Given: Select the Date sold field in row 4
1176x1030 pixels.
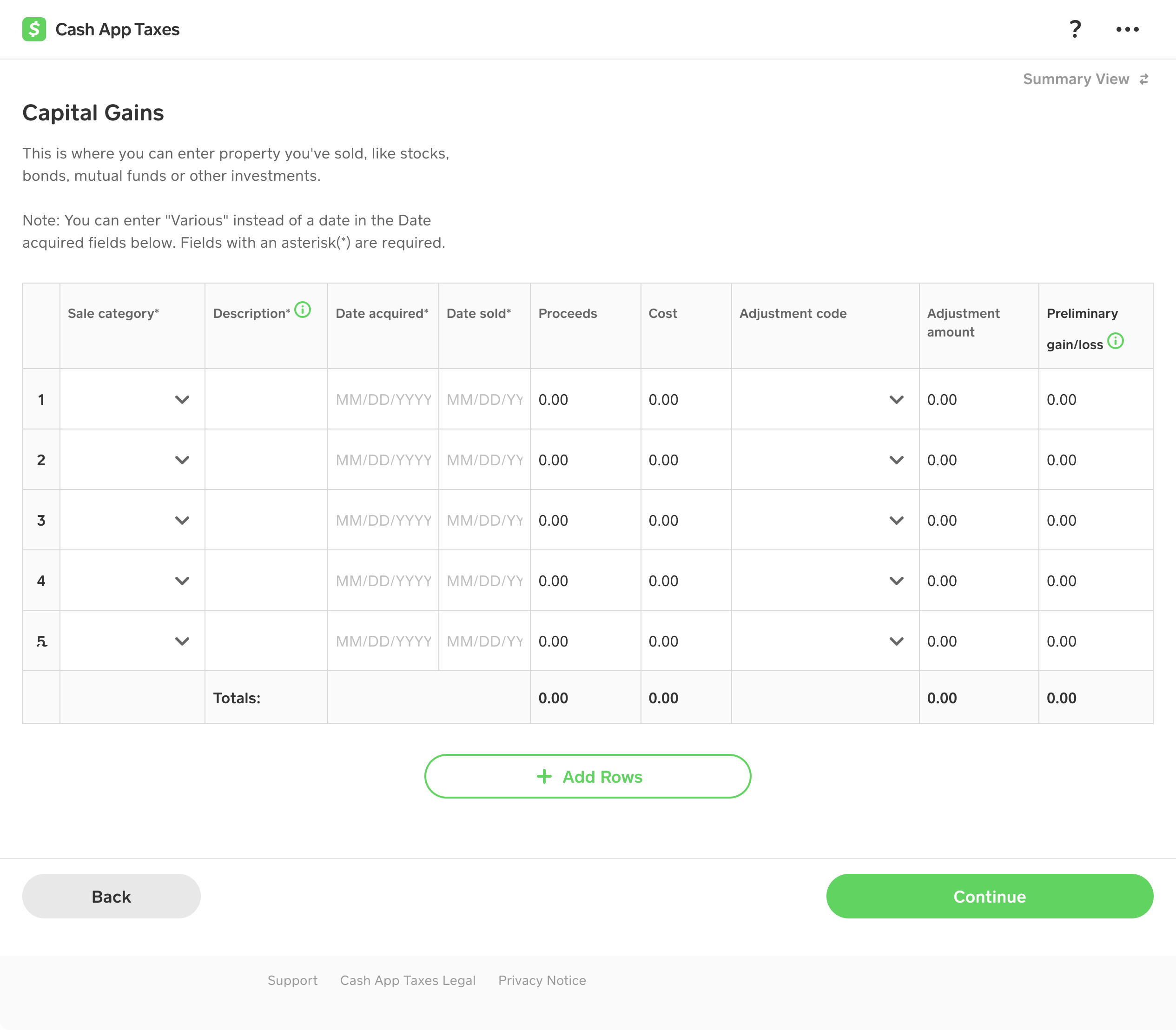Looking at the screenshot, I should 484,581.
